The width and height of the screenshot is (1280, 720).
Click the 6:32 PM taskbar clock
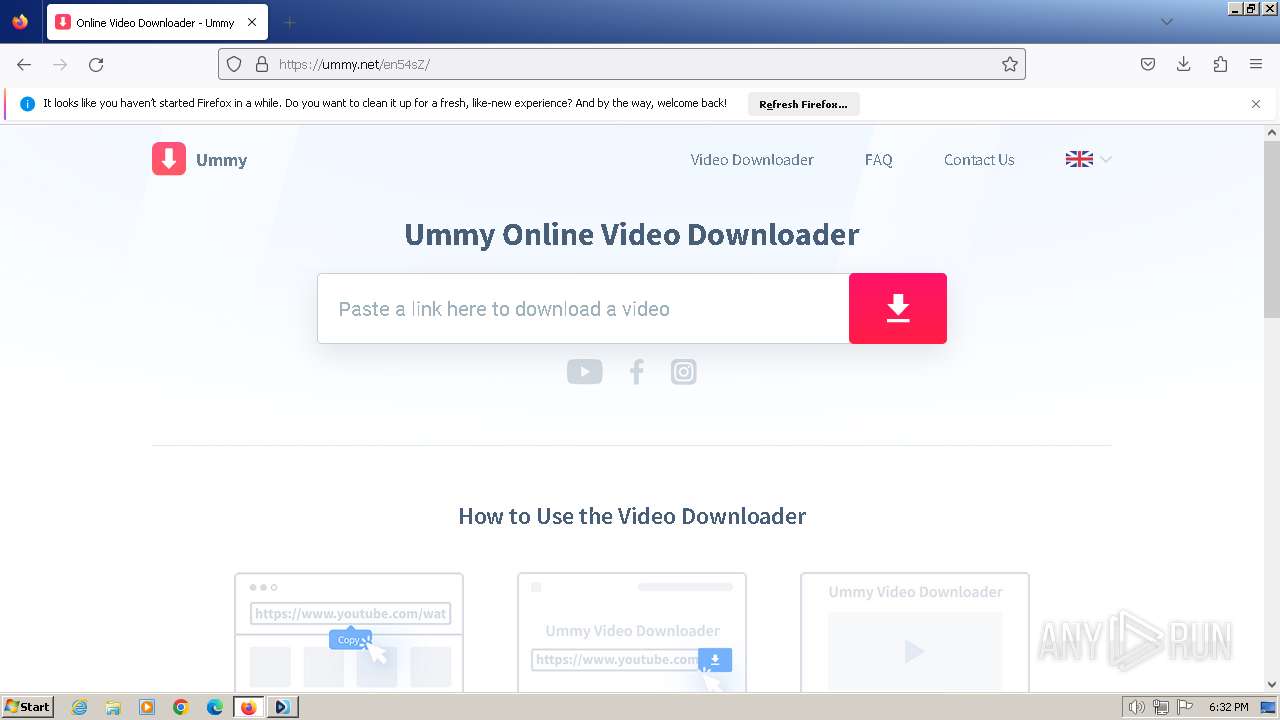pyautogui.click(x=1228, y=707)
